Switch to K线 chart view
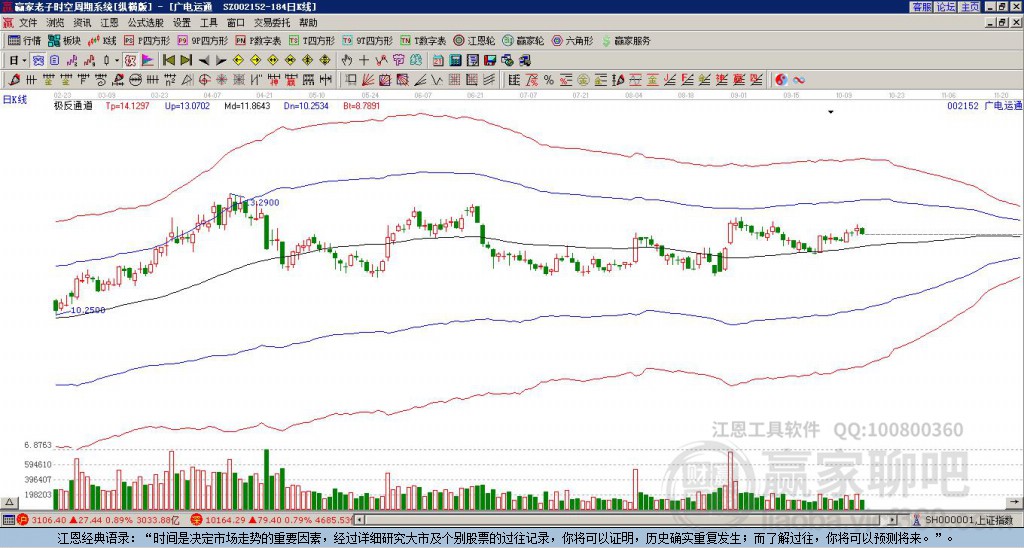Viewport: 1024px width, 548px height. (x=102, y=40)
